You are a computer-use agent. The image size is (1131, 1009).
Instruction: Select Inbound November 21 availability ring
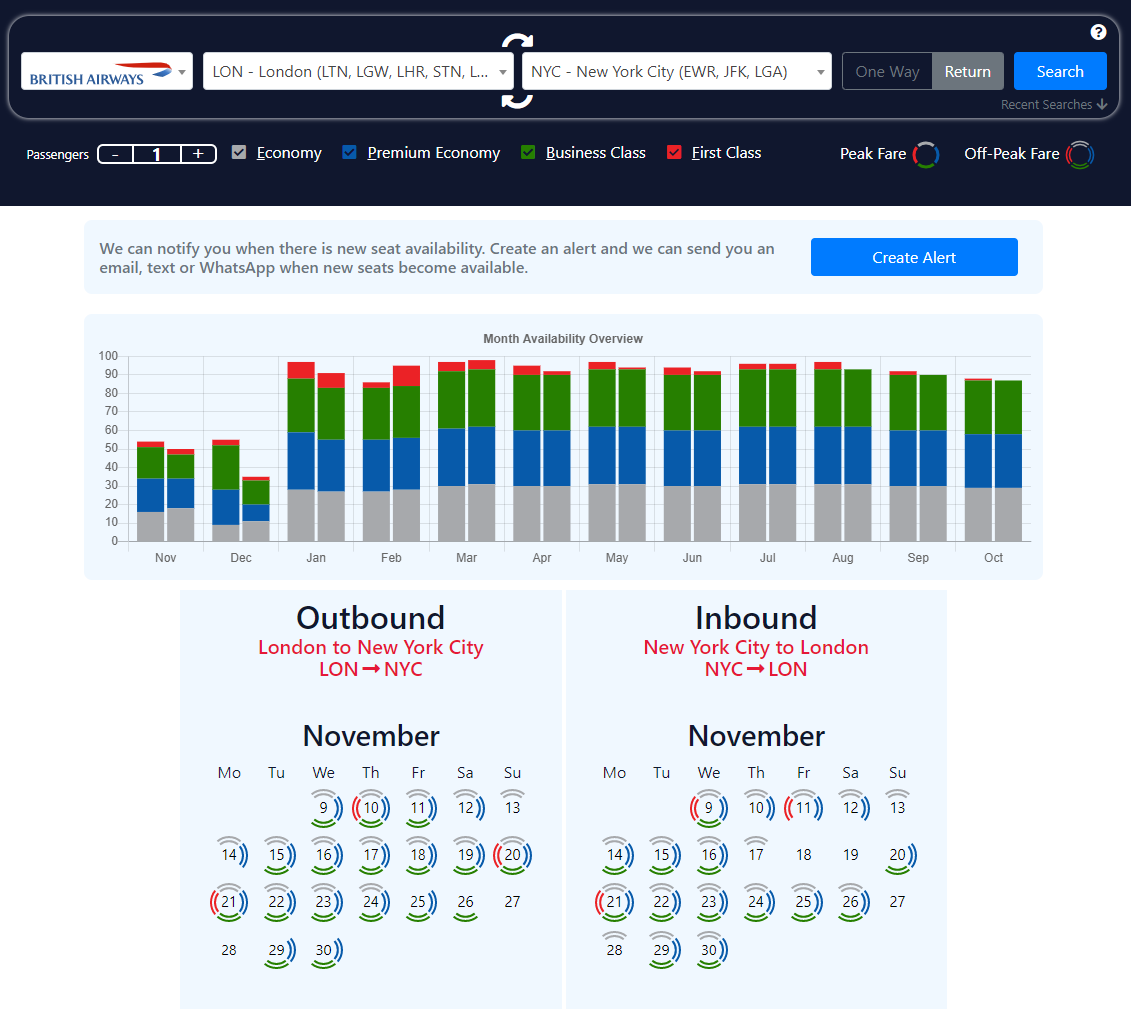615,902
